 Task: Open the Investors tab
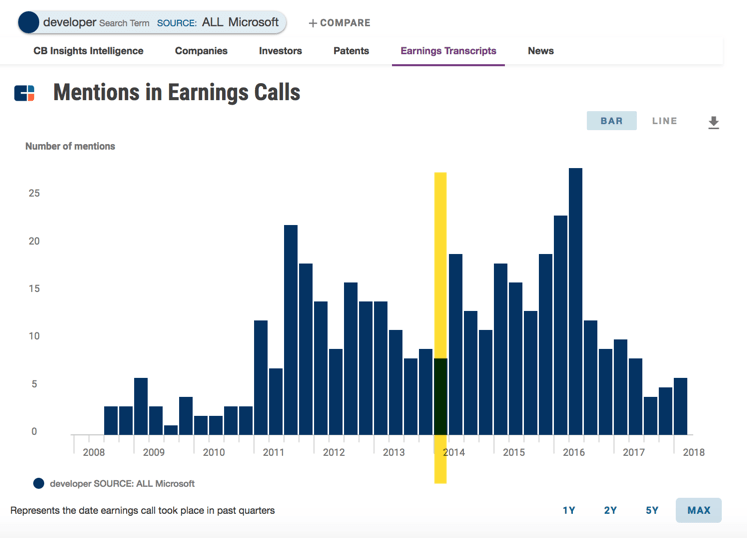click(280, 51)
